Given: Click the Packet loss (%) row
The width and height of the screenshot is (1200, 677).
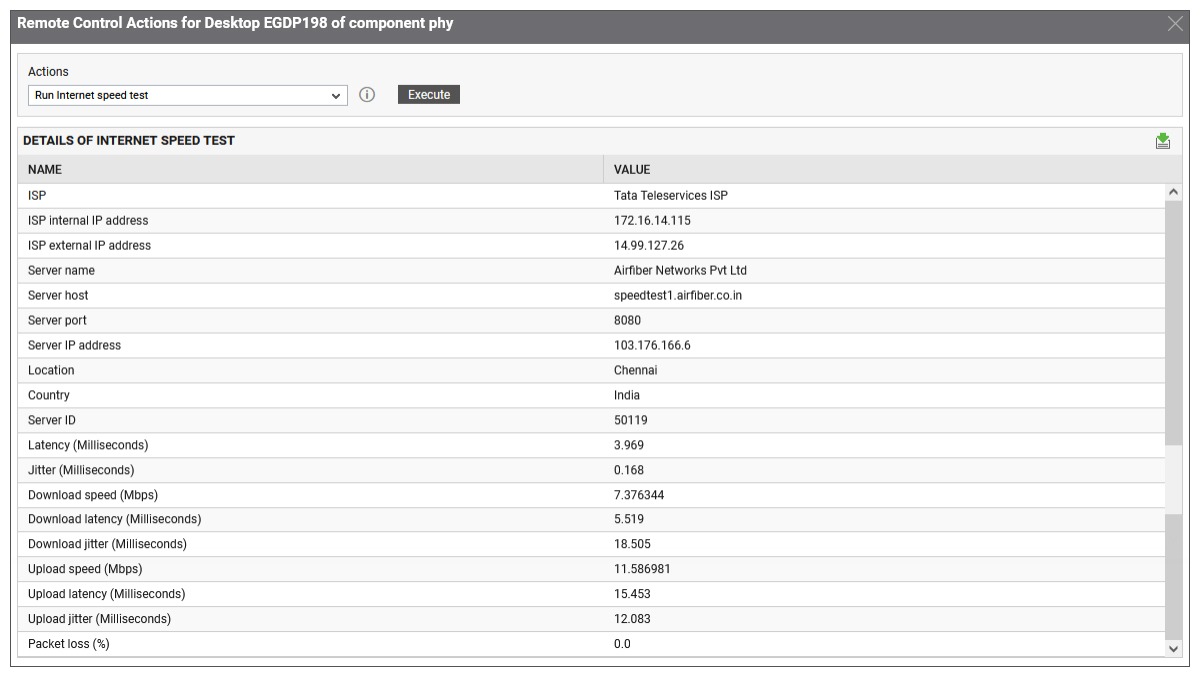Looking at the screenshot, I should click(69, 644).
